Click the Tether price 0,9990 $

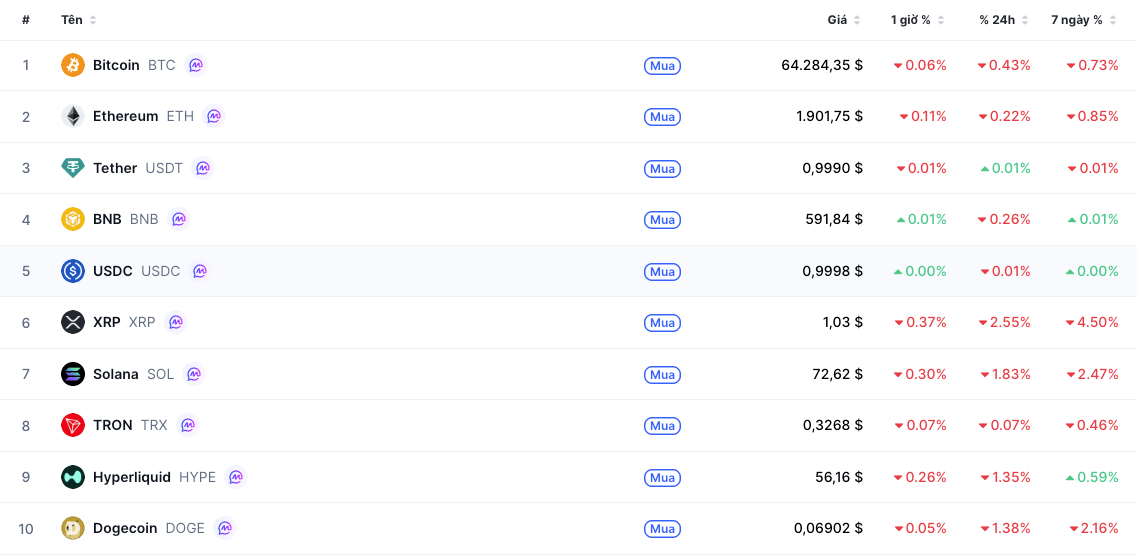tap(832, 168)
